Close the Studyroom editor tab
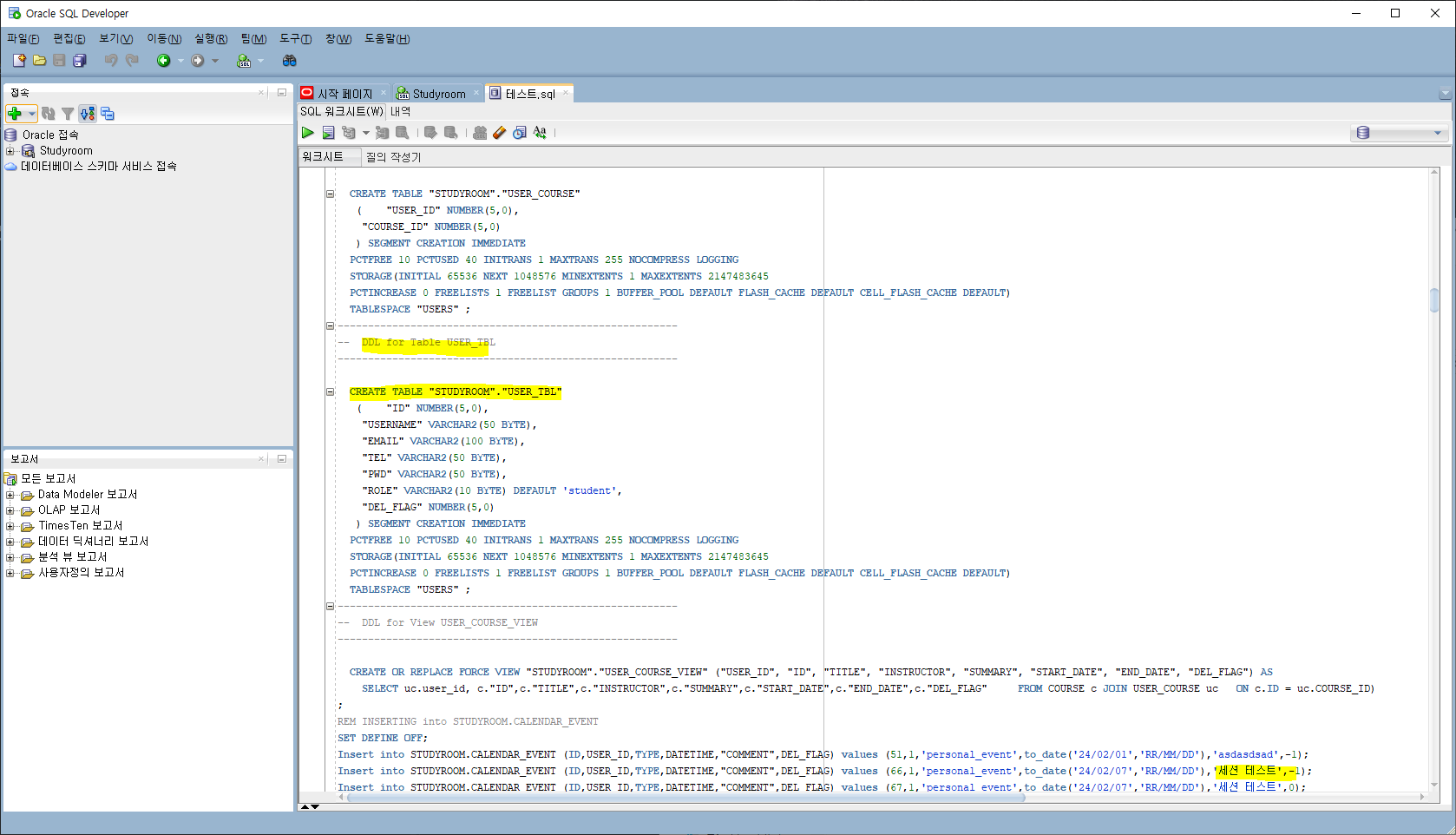 pos(476,93)
